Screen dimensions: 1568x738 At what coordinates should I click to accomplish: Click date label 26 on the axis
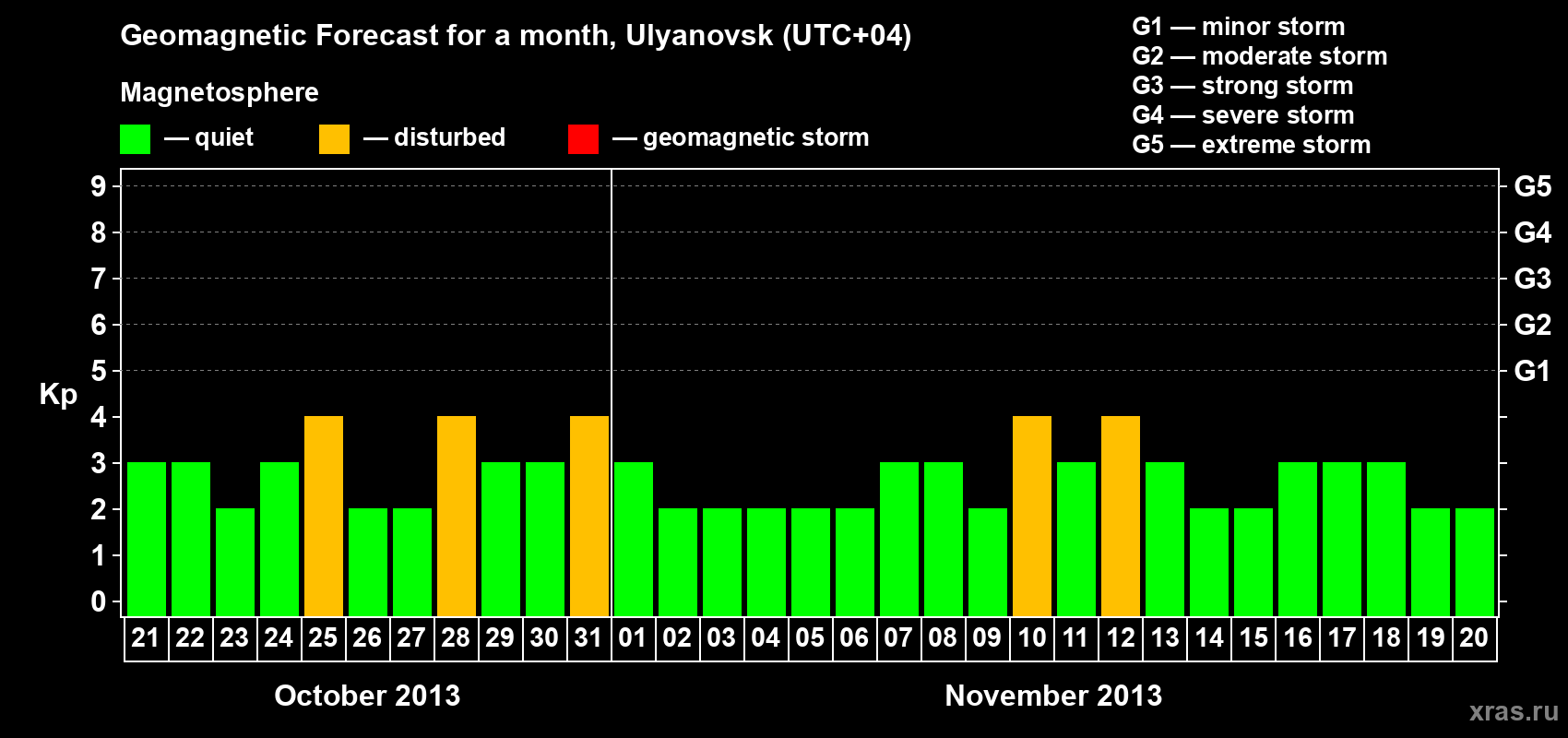[x=367, y=637]
